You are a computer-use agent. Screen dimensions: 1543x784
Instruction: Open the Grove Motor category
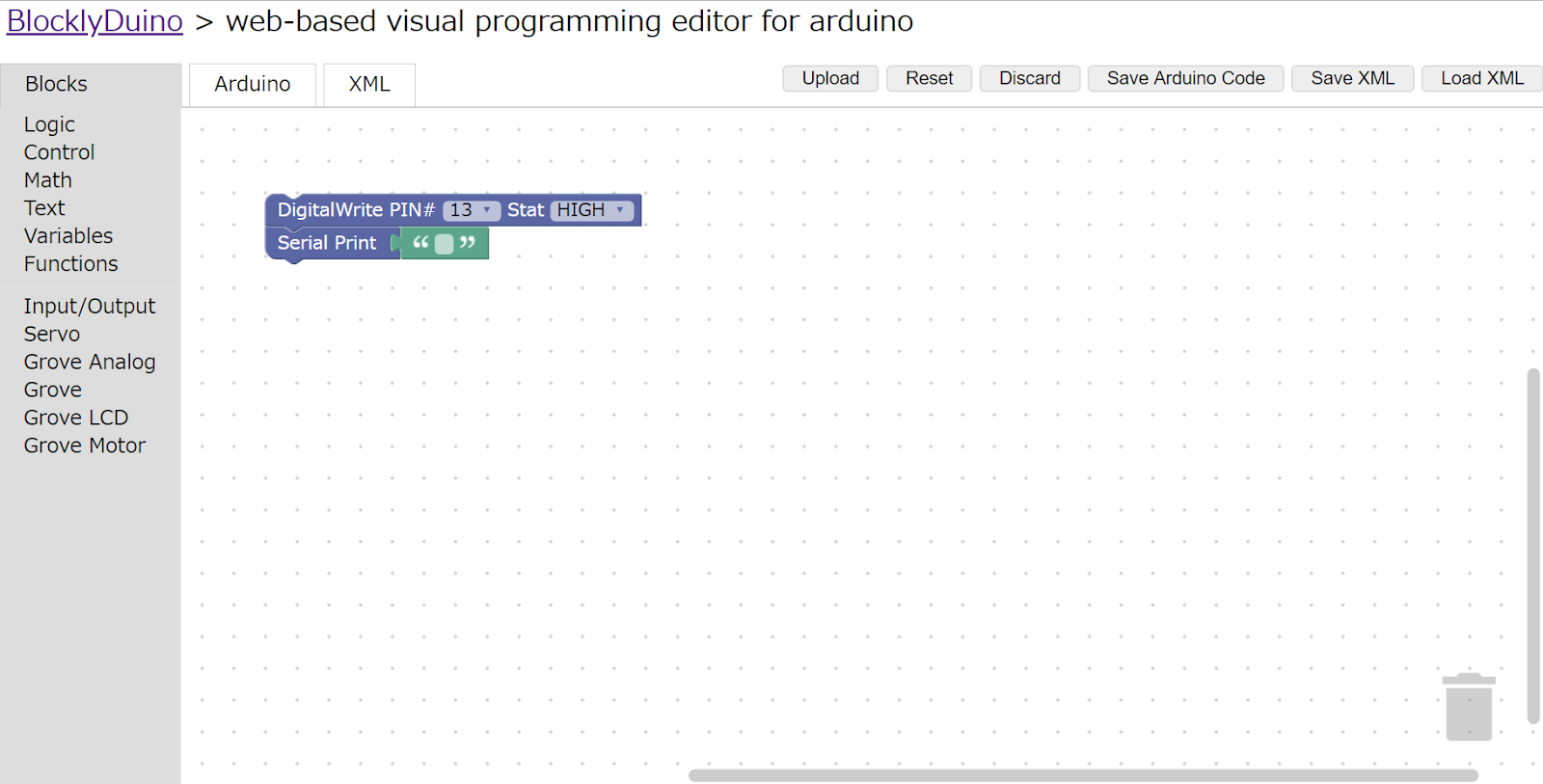coord(85,446)
